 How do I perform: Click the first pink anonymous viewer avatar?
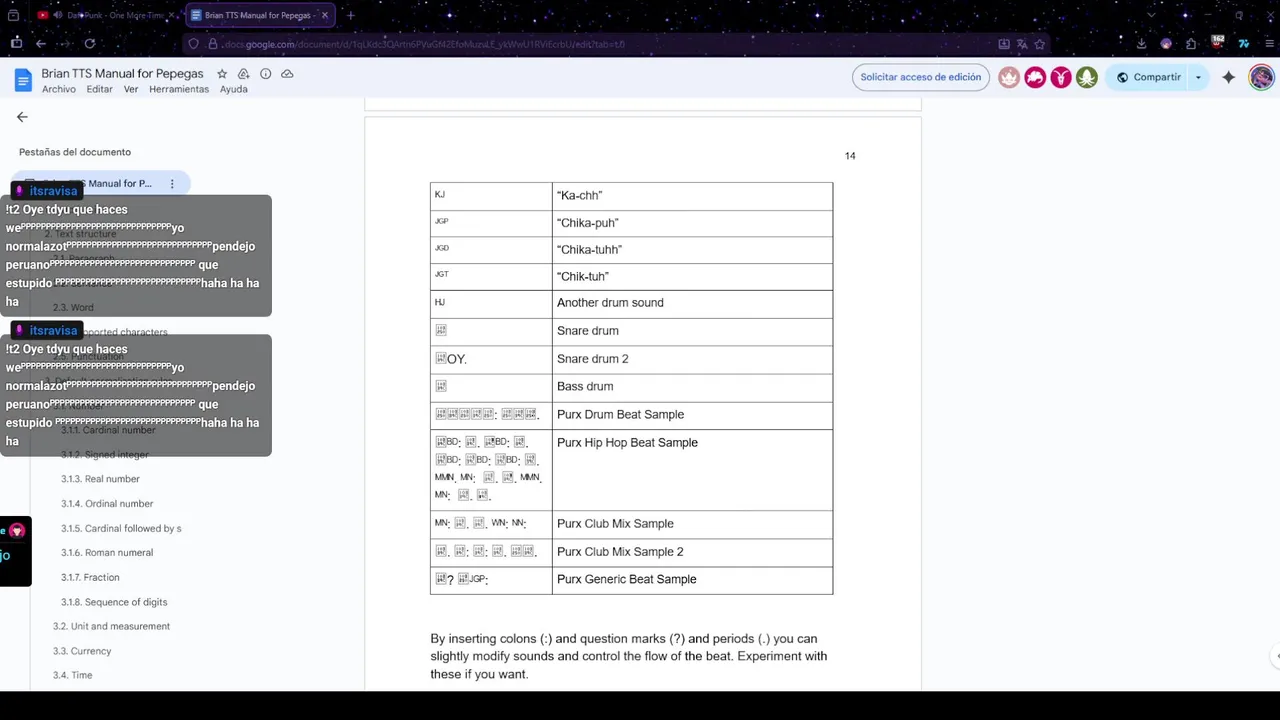(x=1009, y=77)
